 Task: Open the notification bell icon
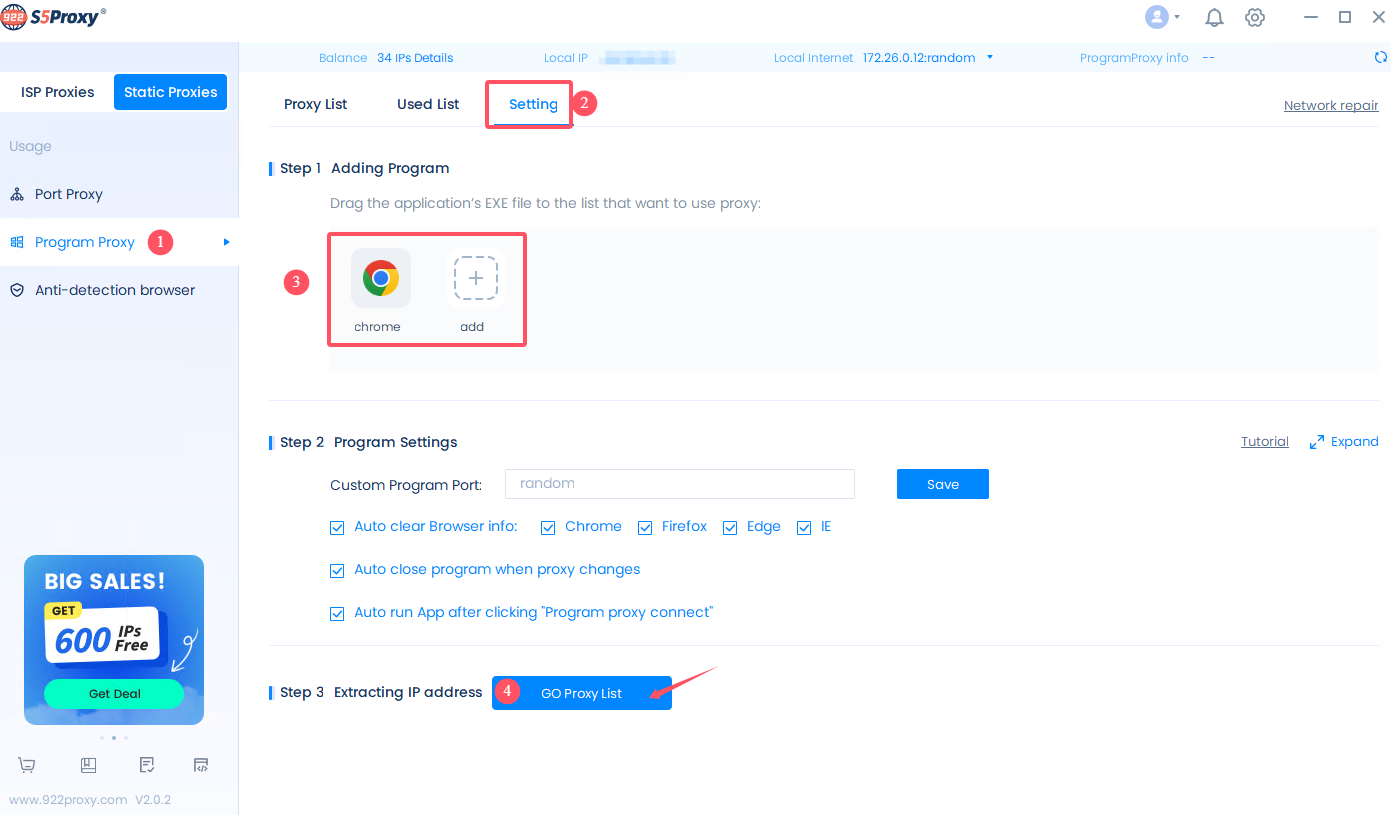pos(1214,18)
